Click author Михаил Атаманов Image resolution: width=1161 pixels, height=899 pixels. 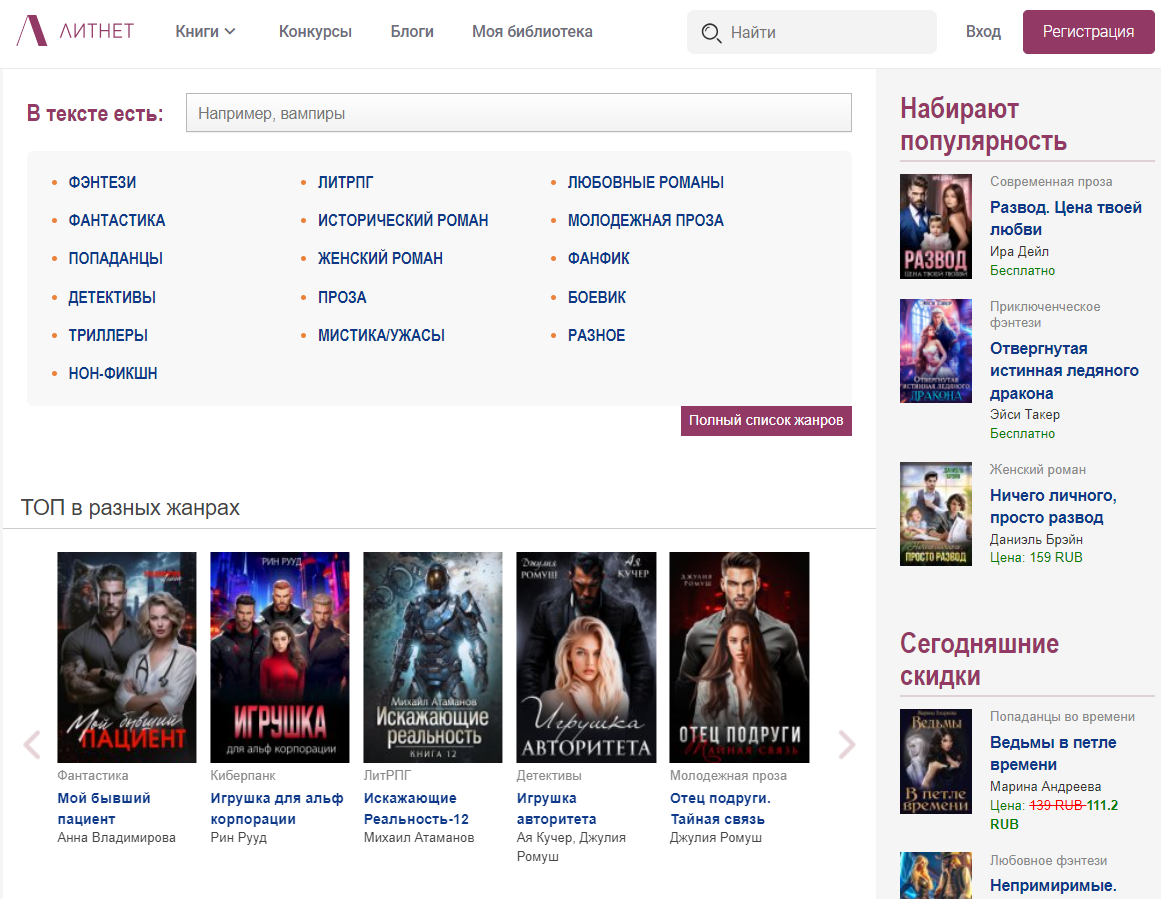point(418,838)
